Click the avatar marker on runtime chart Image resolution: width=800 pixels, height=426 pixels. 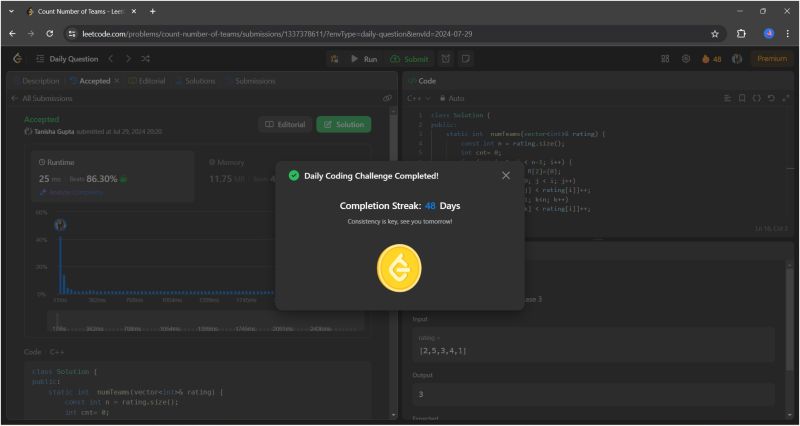coord(60,224)
